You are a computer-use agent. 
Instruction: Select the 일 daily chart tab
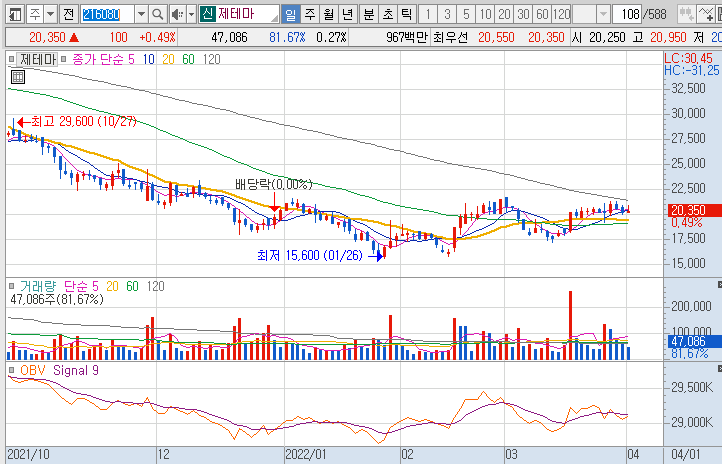tap(291, 15)
